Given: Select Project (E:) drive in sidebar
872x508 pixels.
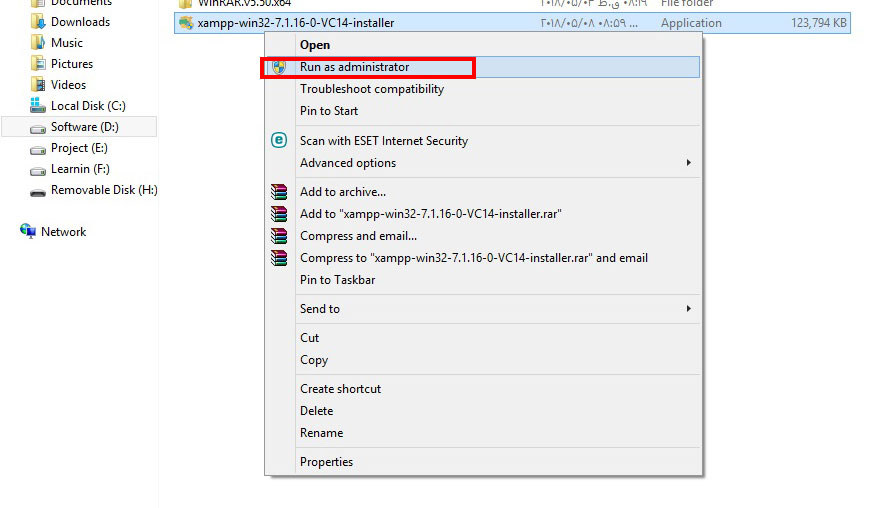Looking at the screenshot, I should (x=79, y=148).
